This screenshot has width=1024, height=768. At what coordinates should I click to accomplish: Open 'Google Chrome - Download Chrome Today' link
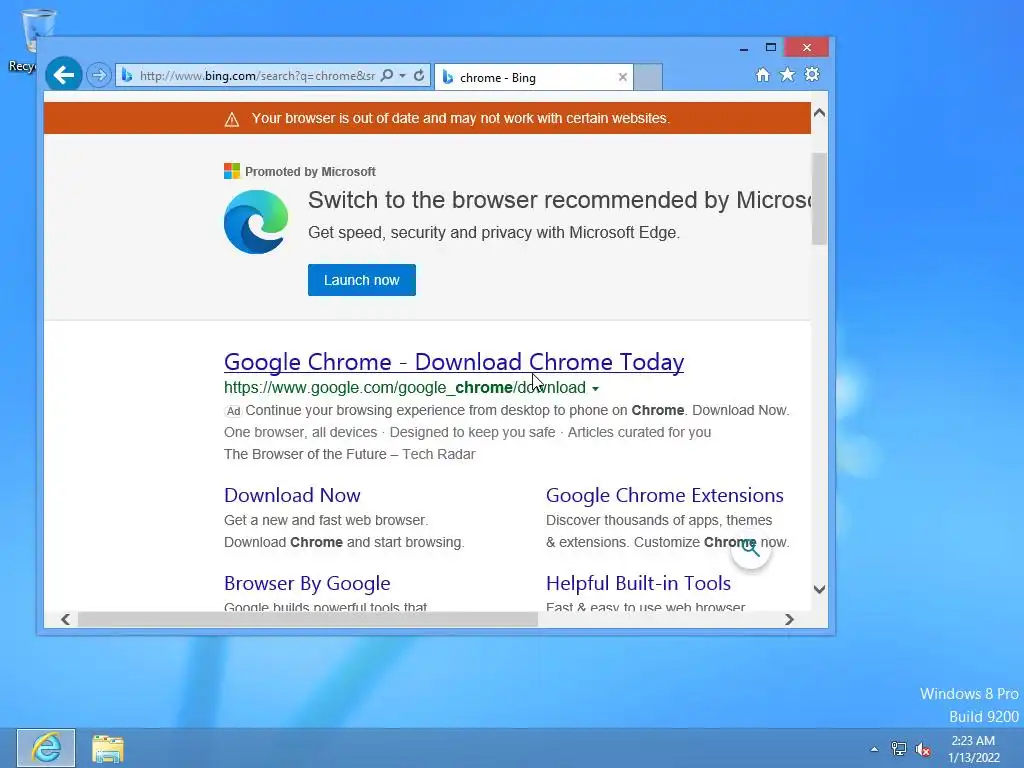(x=454, y=362)
